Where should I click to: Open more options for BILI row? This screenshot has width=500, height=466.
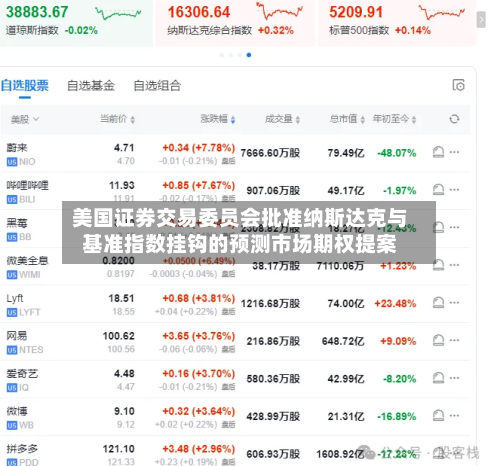pos(454,190)
